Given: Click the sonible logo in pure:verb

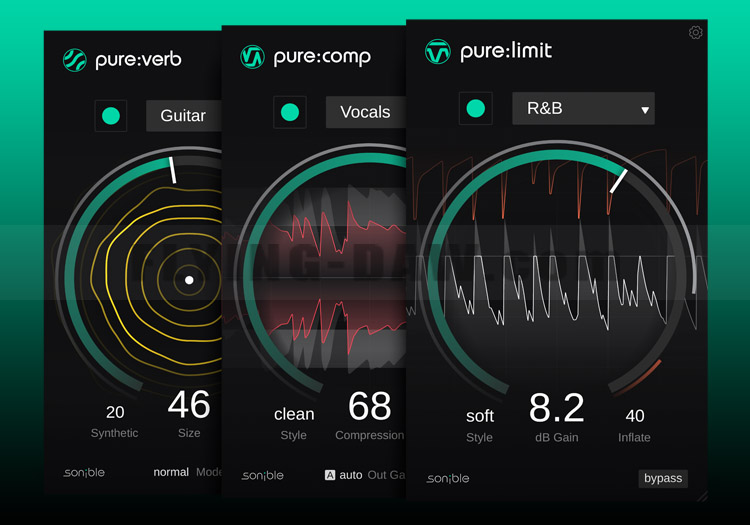Looking at the screenshot, I should tap(84, 472).
